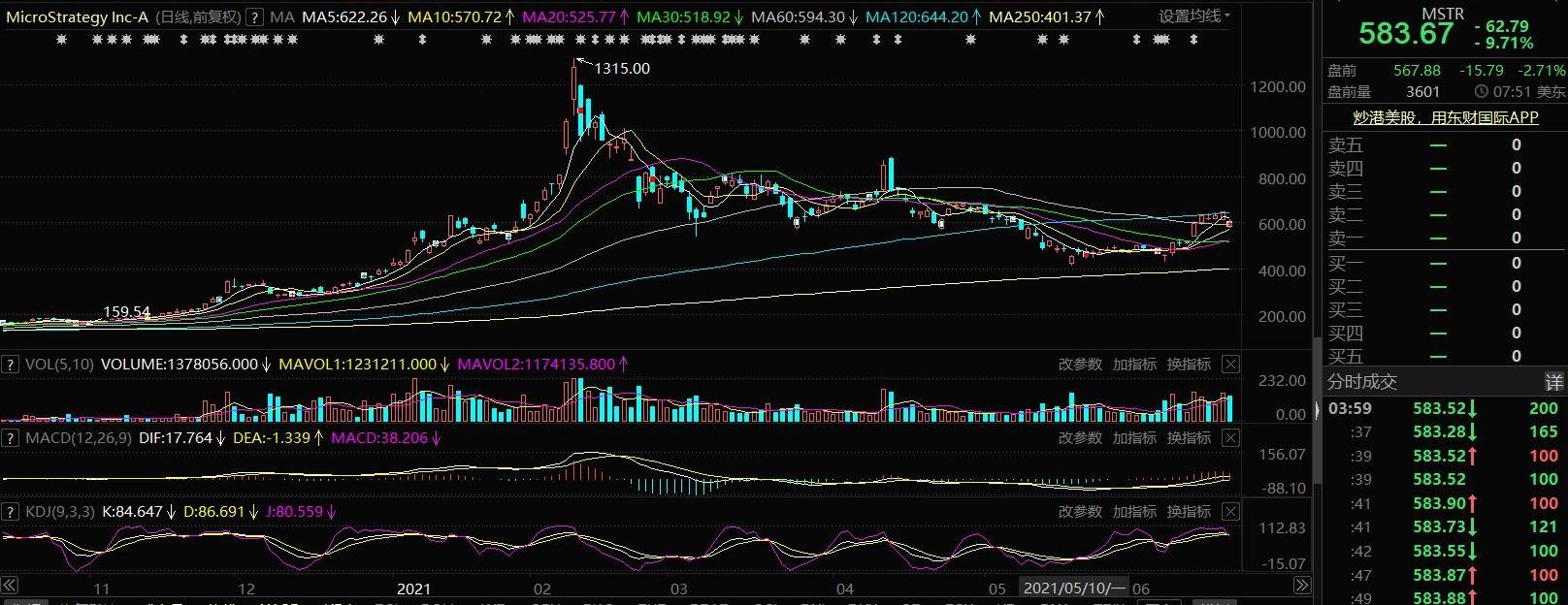Click 加指标 in the KDJ panel
The height and width of the screenshot is (605, 1568).
(x=1134, y=512)
